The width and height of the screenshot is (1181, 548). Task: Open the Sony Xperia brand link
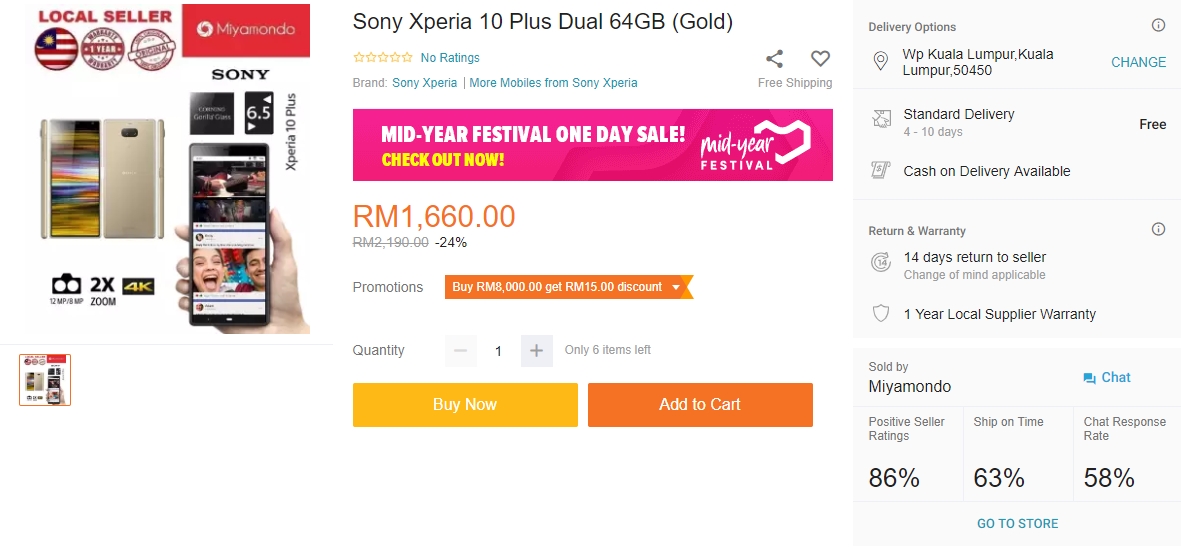(424, 83)
